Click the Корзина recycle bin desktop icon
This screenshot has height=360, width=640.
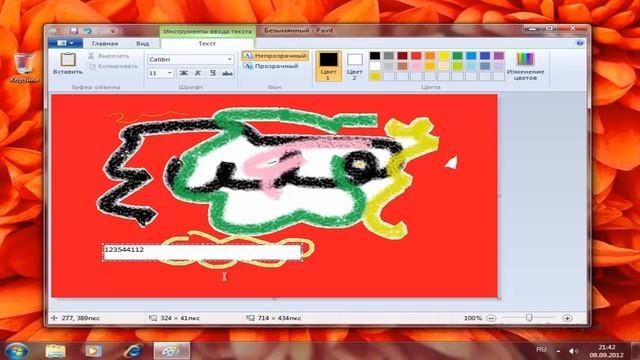pos(24,67)
